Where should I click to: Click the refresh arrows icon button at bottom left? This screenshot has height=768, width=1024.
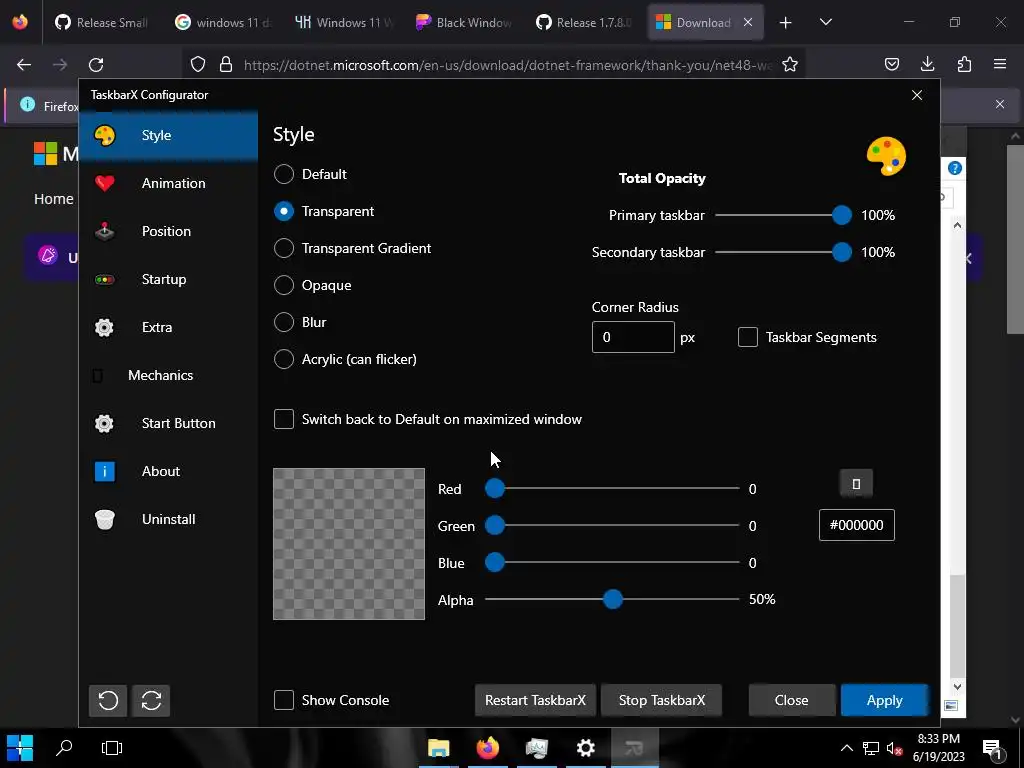pyautogui.click(x=152, y=701)
